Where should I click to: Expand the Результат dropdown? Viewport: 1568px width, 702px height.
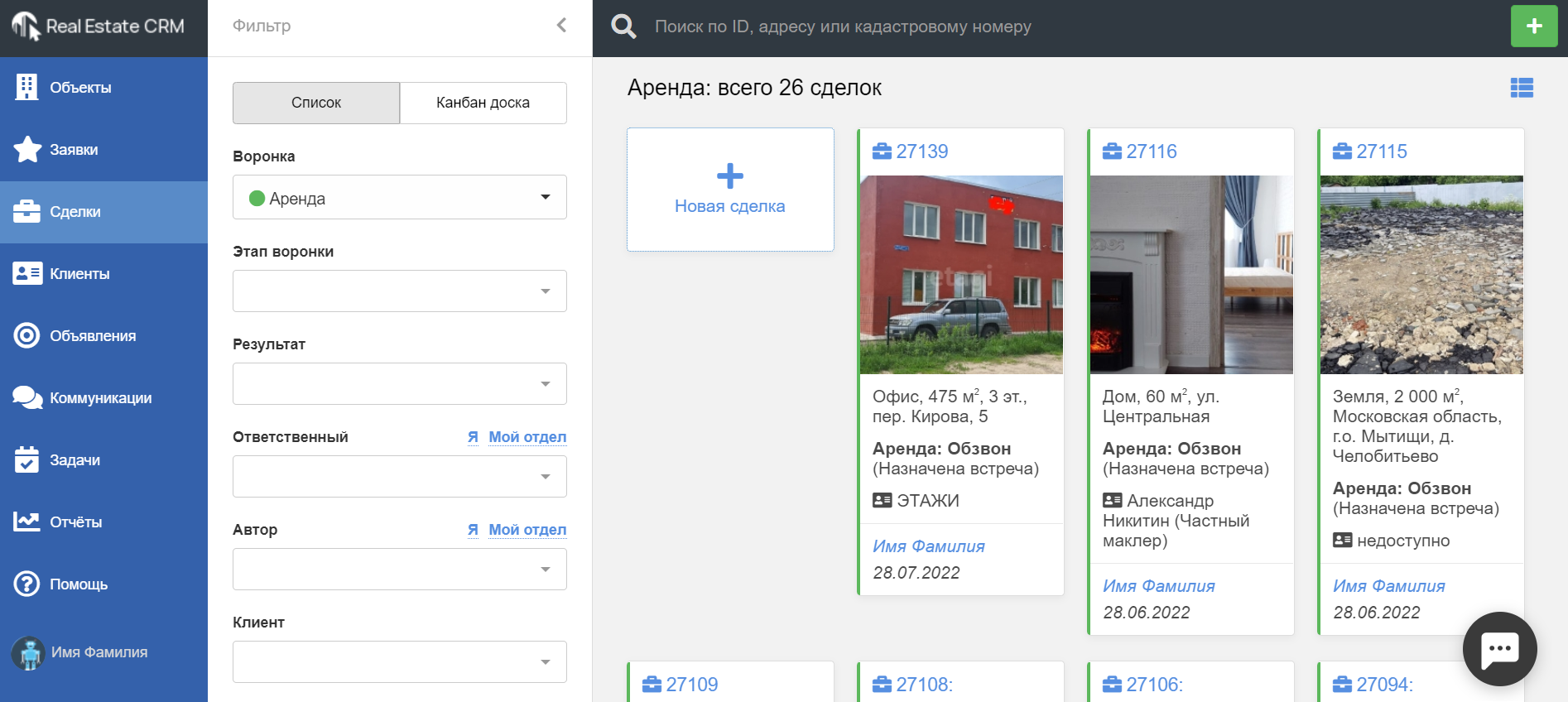click(x=400, y=383)
